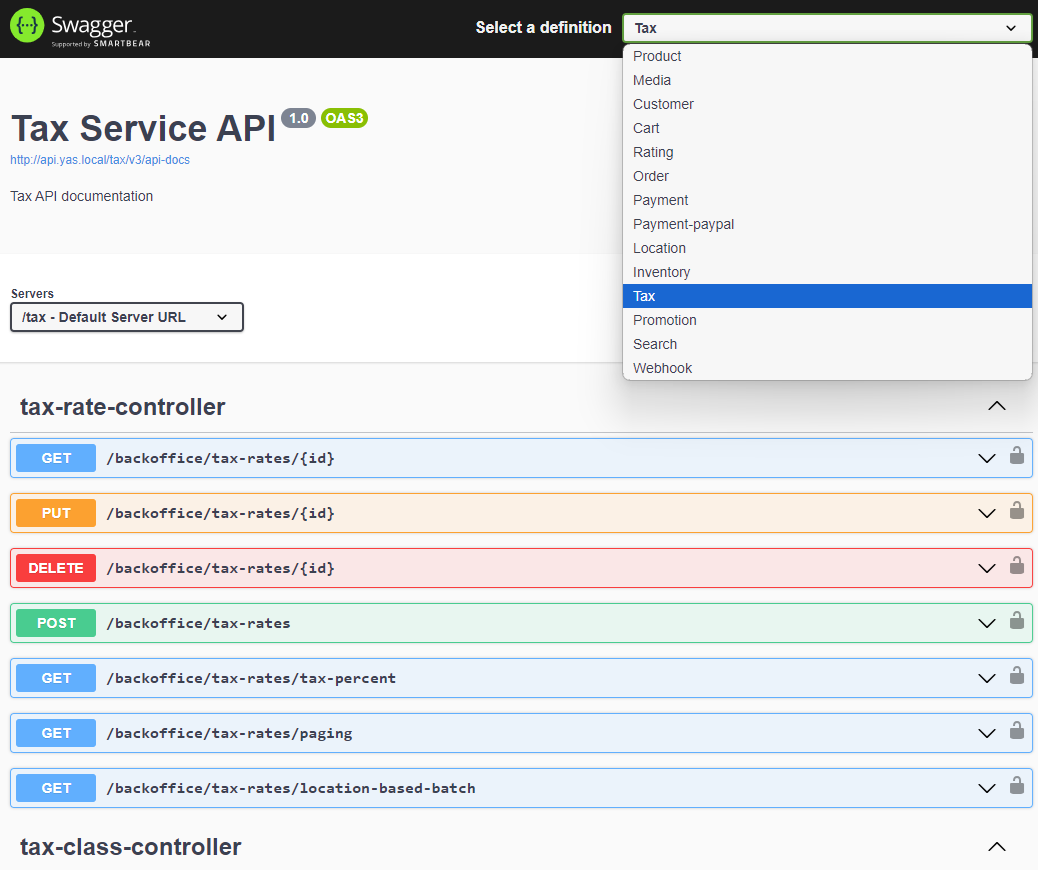
Task: Click the Select a definition combo box
Action: point(826,28)
